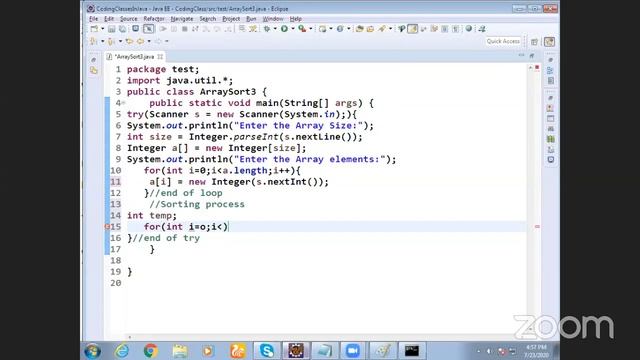Viewport: 640px width, 360px height.
Task: Click the globe web browser toolbar icon
Action: click(469, 29)
